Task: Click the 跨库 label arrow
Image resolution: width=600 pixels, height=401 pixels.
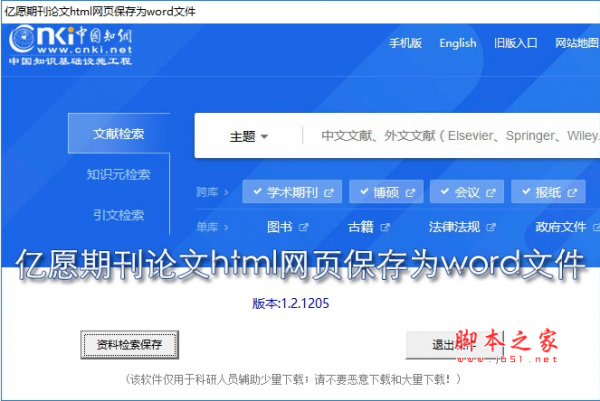Action: [226, 192]
